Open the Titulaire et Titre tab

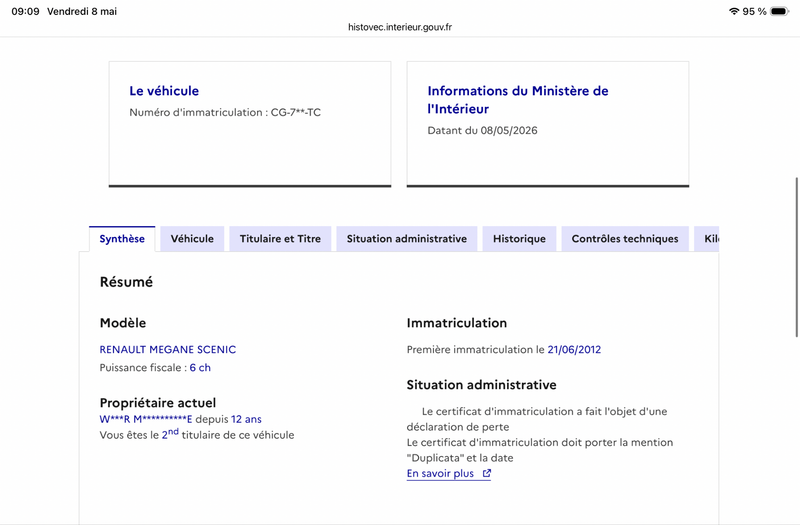(x=280, y=239)
